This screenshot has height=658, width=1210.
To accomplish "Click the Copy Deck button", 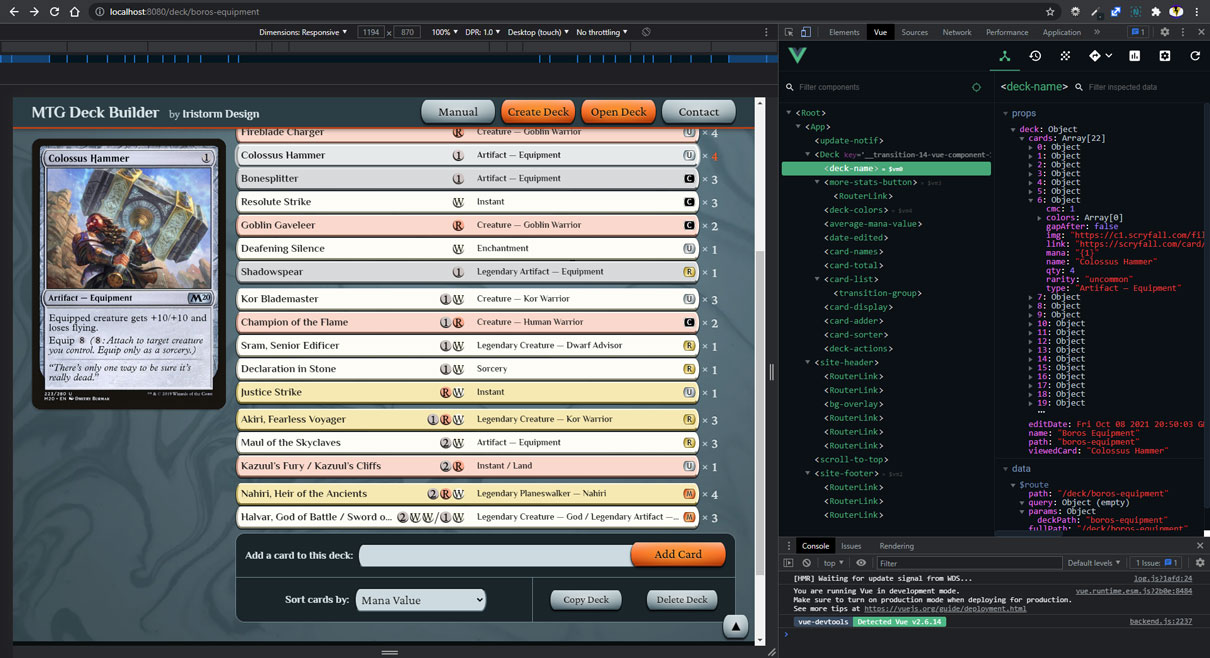I will coord(586,600).
